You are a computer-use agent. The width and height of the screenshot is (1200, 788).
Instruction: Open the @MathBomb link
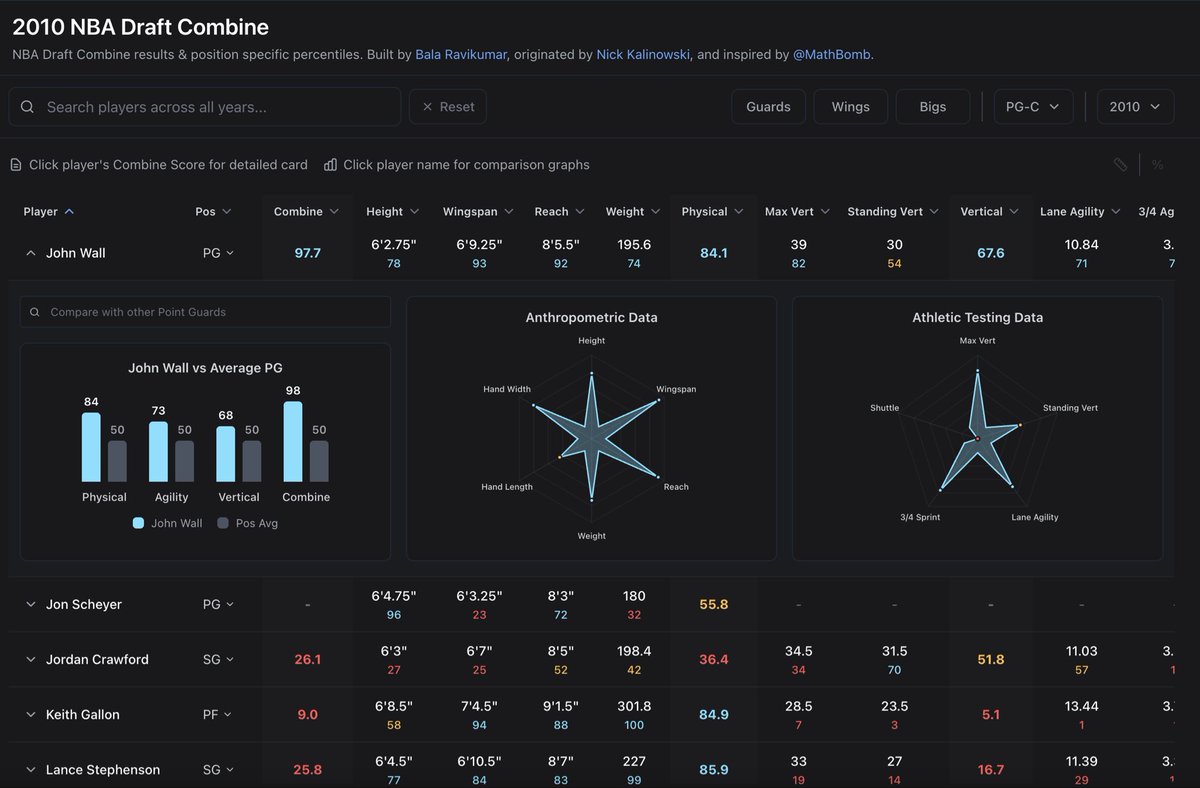tap(831, 54)
